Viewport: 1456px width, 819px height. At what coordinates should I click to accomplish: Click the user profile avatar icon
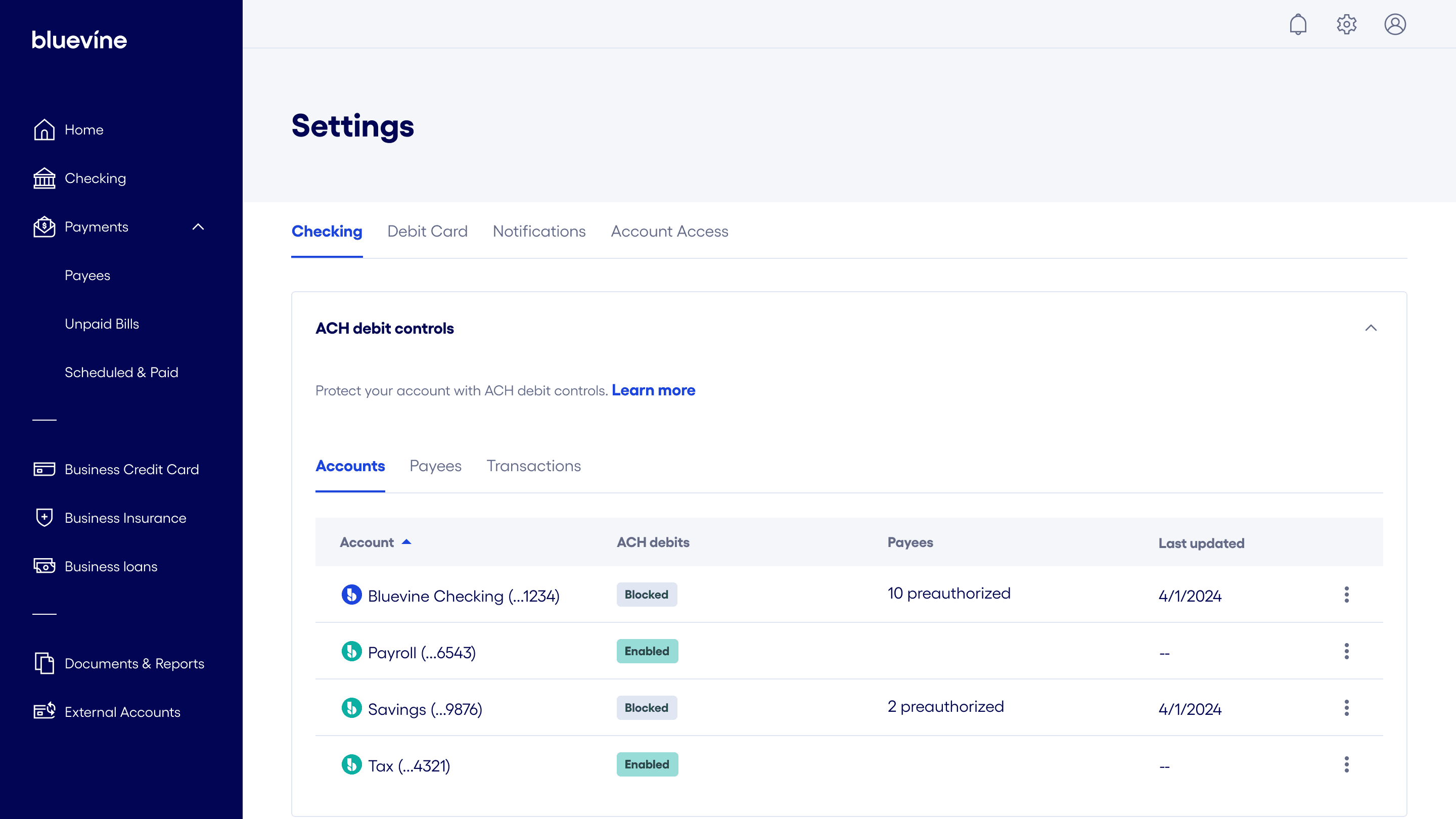click(x=1394, y=24)
